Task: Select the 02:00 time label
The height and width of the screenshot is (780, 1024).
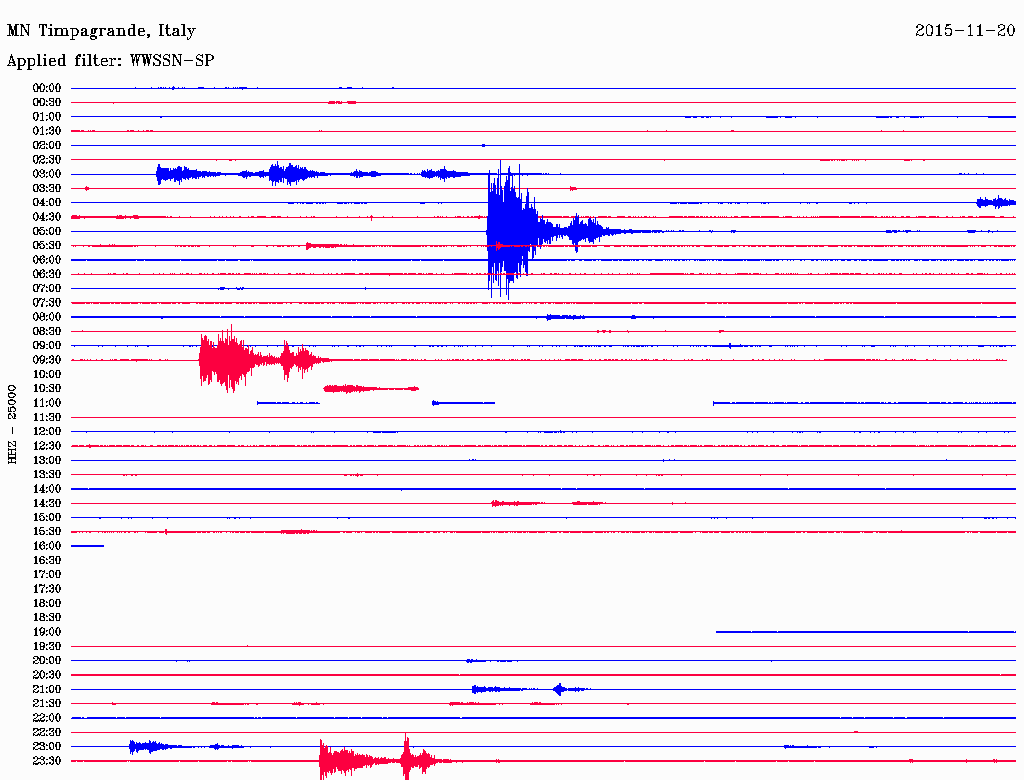Action: tap(47, 146)
